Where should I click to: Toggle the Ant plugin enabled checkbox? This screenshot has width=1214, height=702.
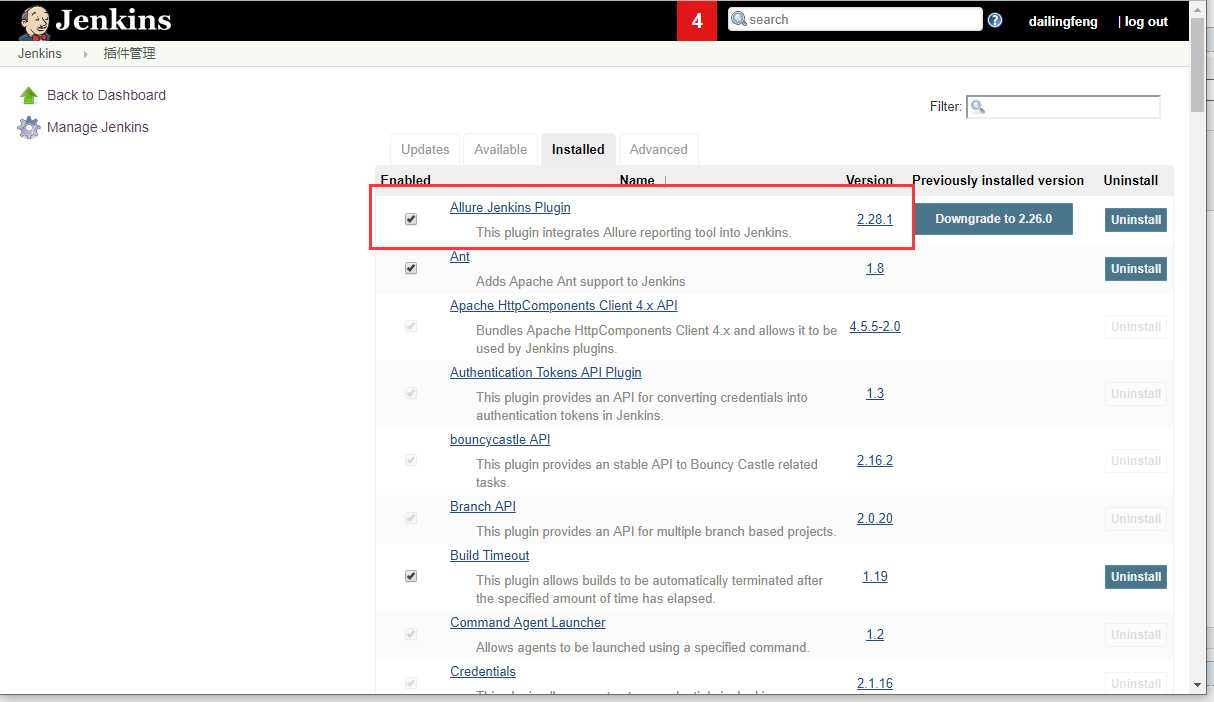[410, 268]
